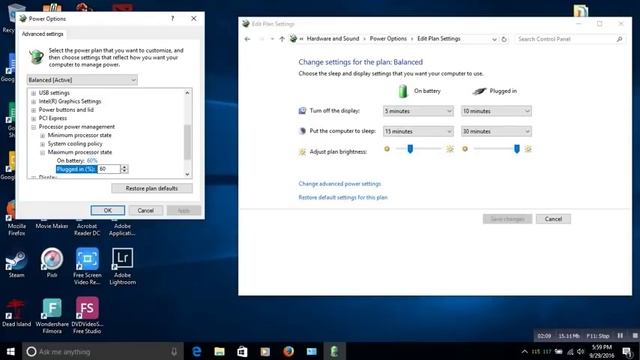
Task: Expand Intel(R) Graphics Settings node
Action: click(x=33, y=102)
